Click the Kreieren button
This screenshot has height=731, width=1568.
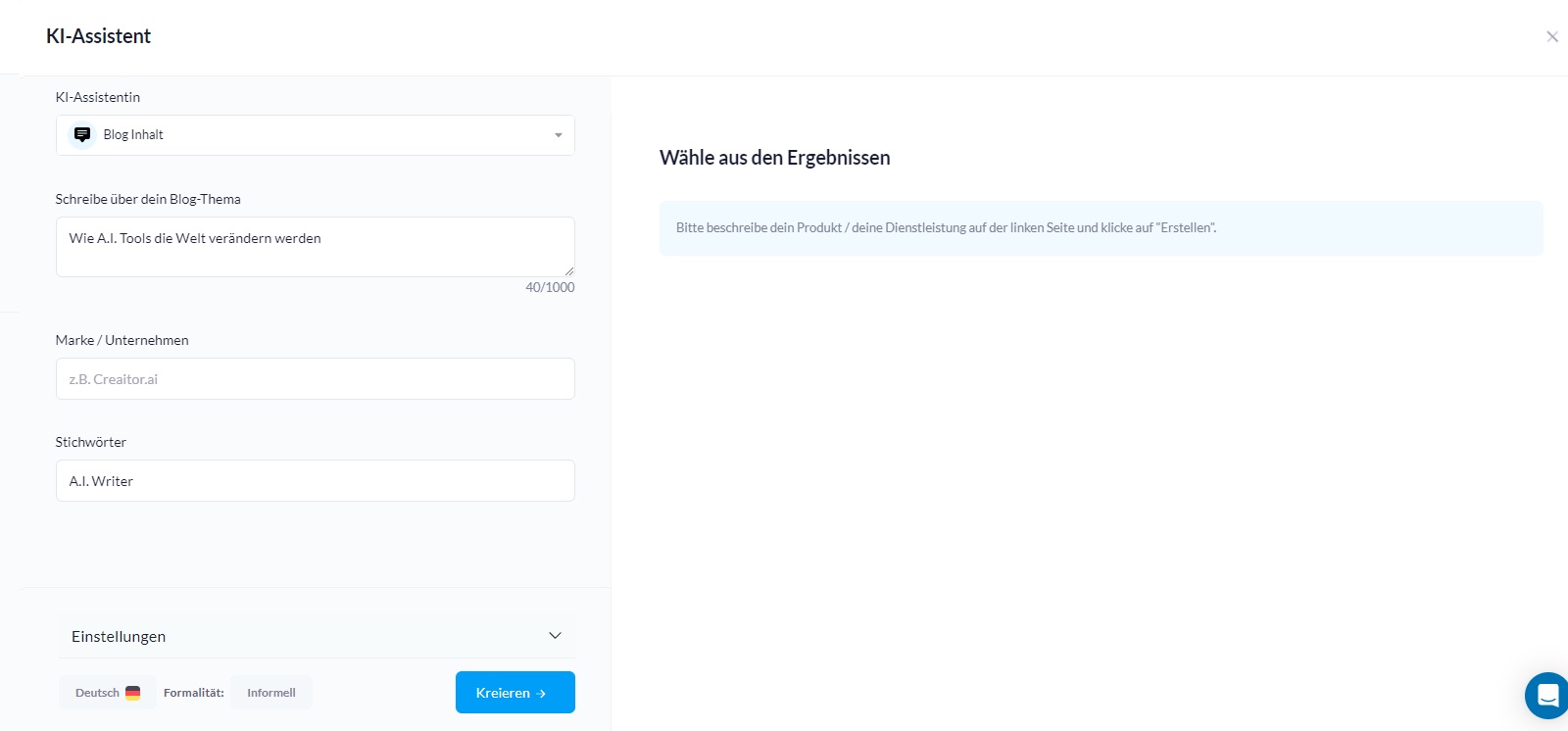515,693
